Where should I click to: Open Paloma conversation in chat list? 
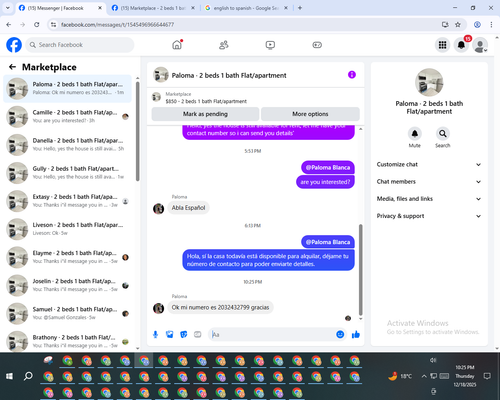[68, 89]
